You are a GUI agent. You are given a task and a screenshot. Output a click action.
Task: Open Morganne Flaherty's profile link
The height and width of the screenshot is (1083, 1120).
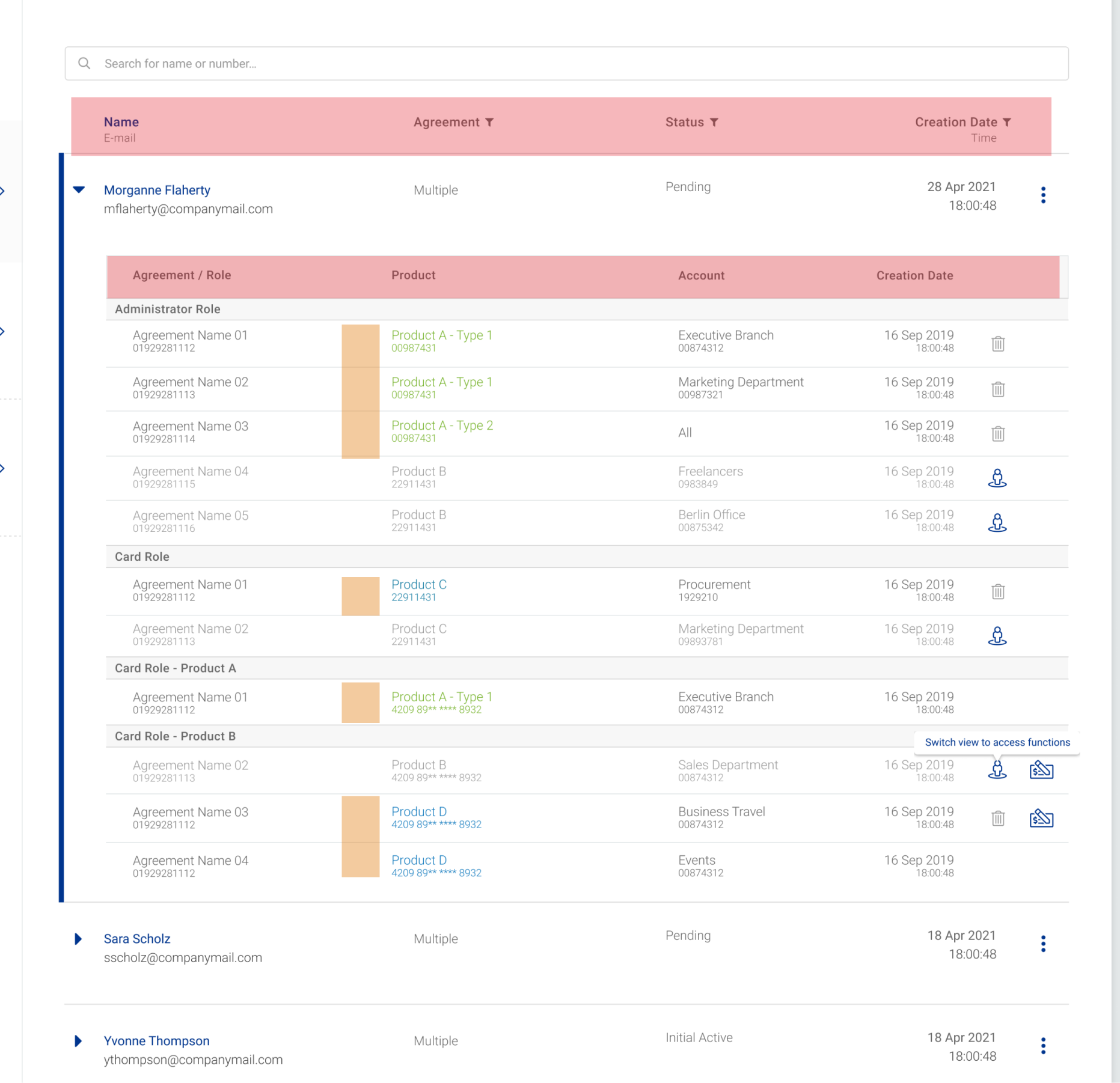click(157, 190)
